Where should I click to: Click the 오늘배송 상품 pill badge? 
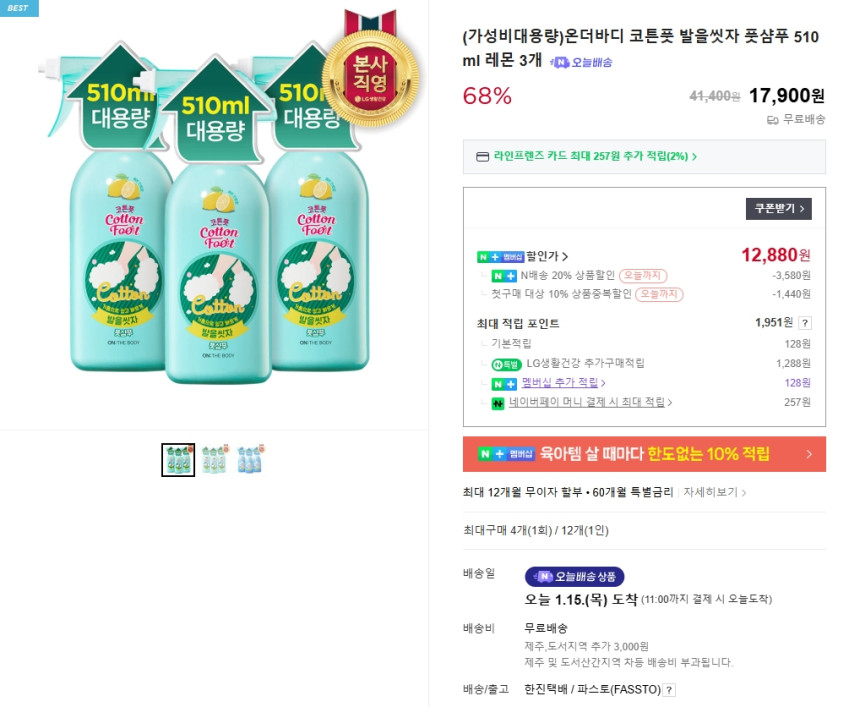click(574, 576)
